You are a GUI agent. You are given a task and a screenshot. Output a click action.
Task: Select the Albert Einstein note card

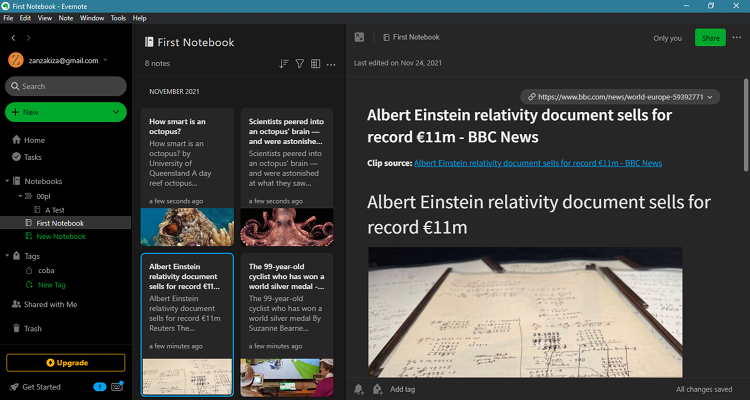pos(187,325)
